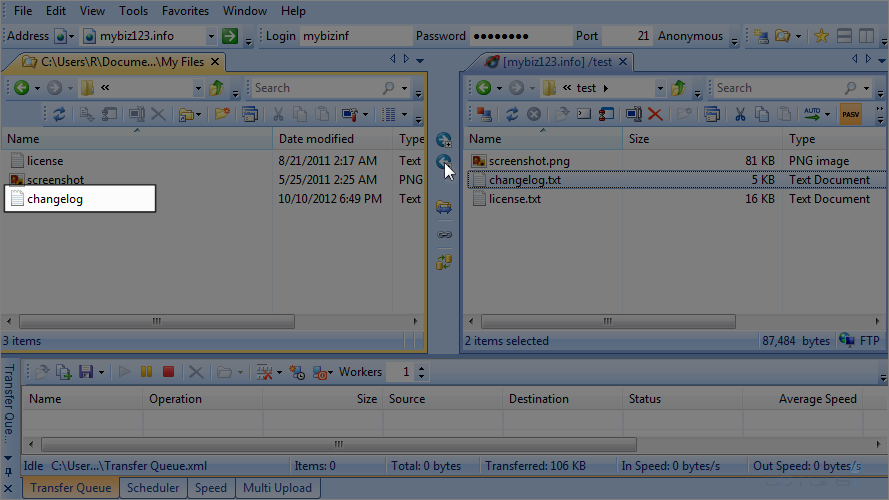Click the scissors cut icon in remote toolbar

point(740,114)
